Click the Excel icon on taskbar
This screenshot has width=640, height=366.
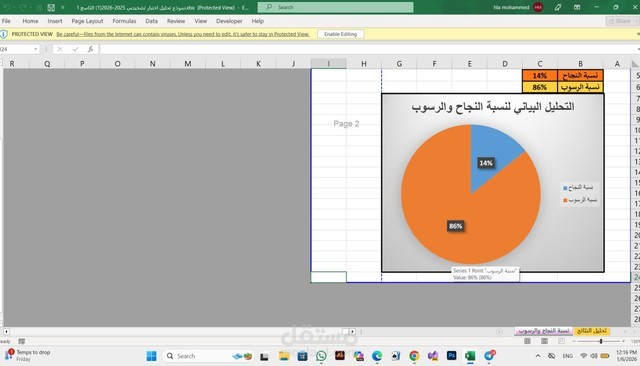click(470, 356)
